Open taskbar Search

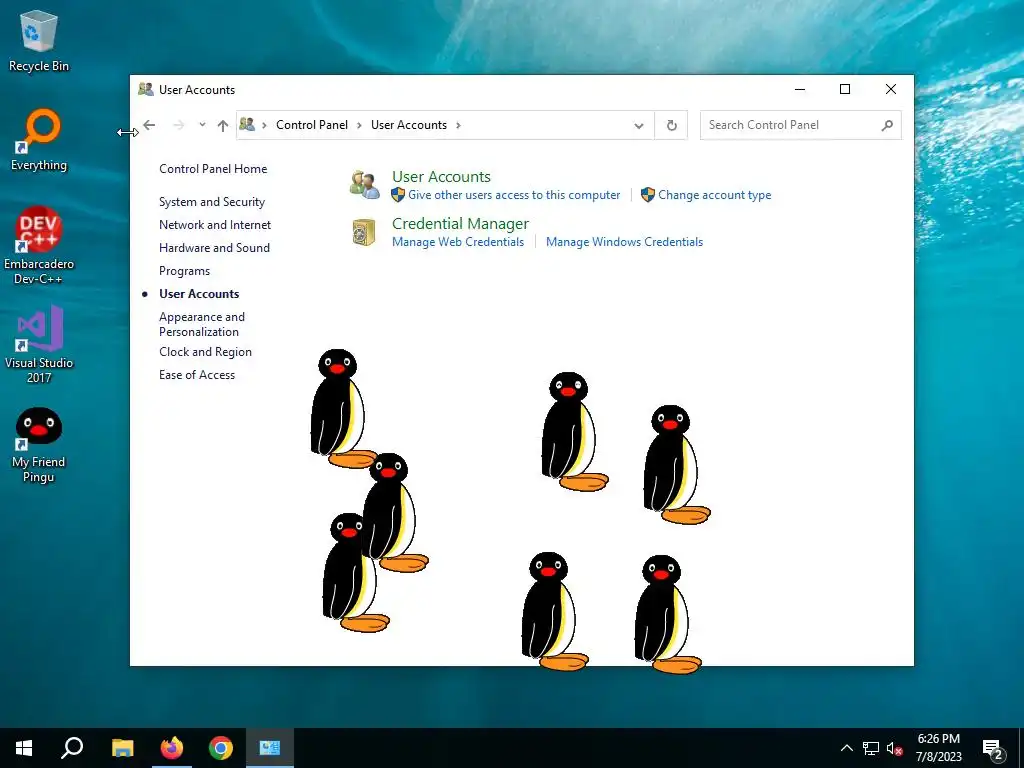(72, 748)
